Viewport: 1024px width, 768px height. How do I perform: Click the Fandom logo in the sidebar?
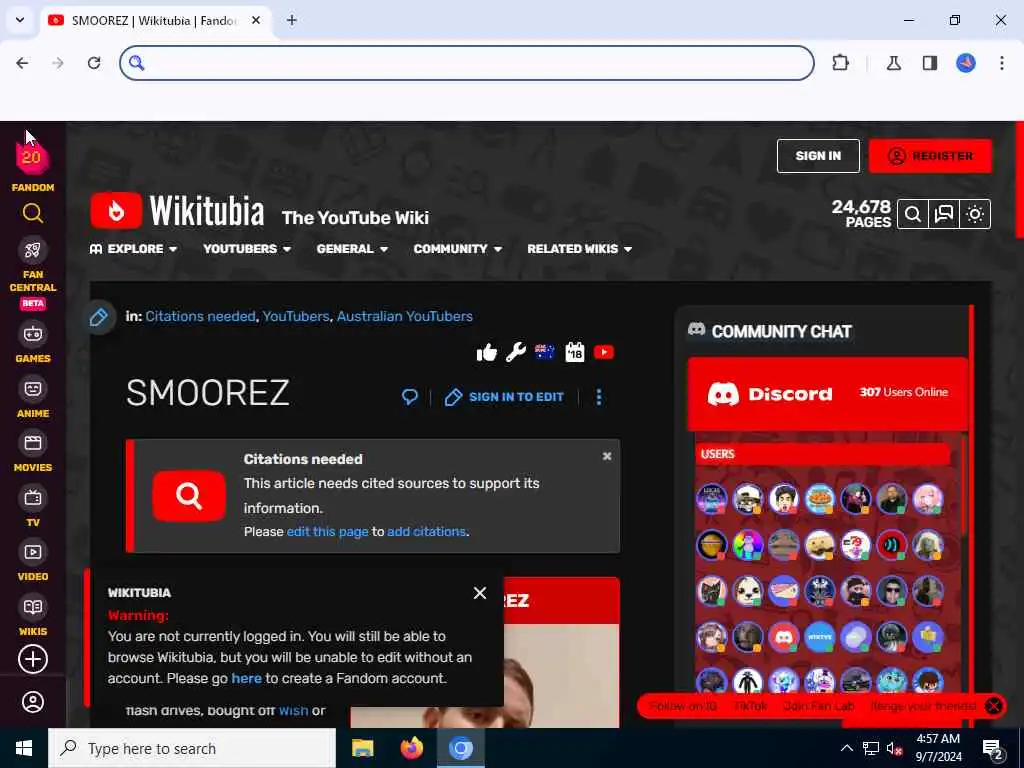pos(32,159)
